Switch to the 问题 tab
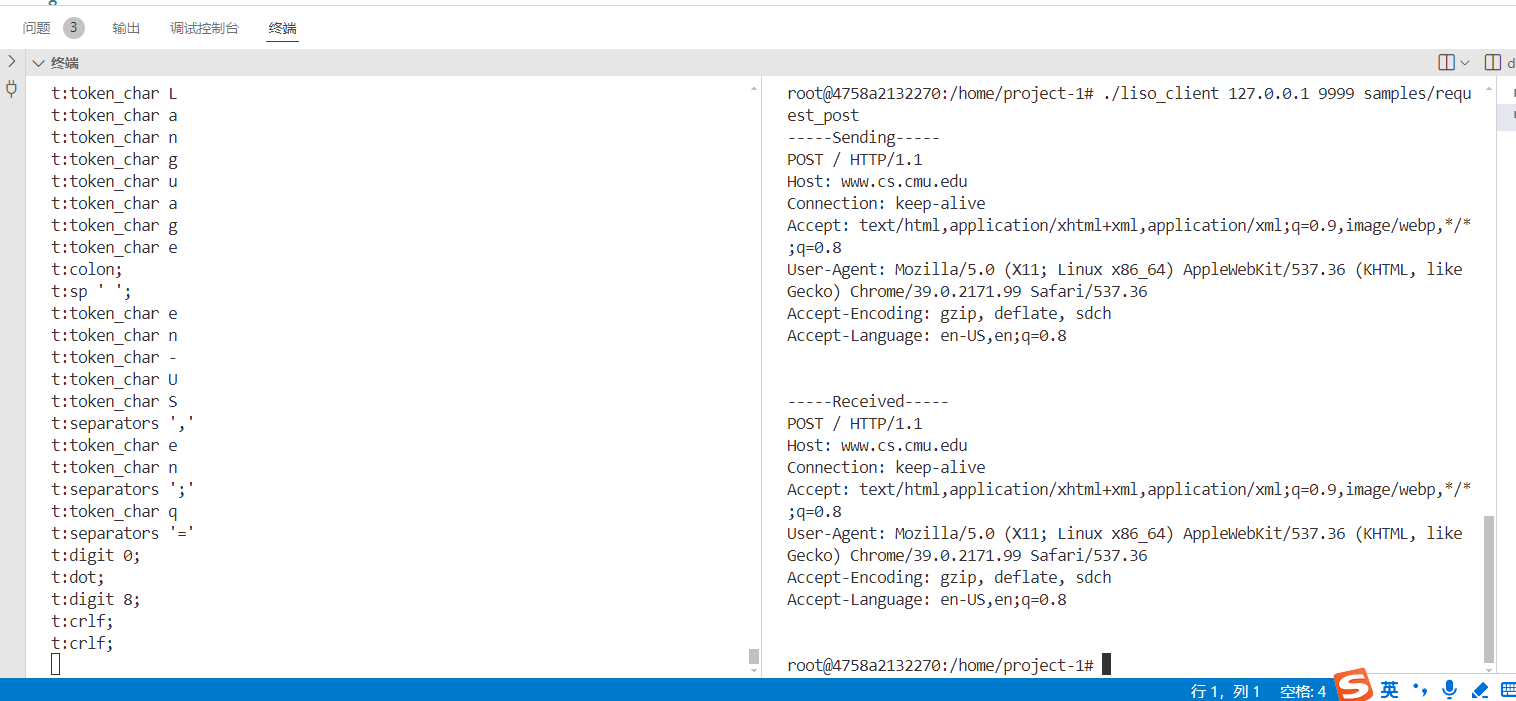1516x701 pixels. click(37, 28)
